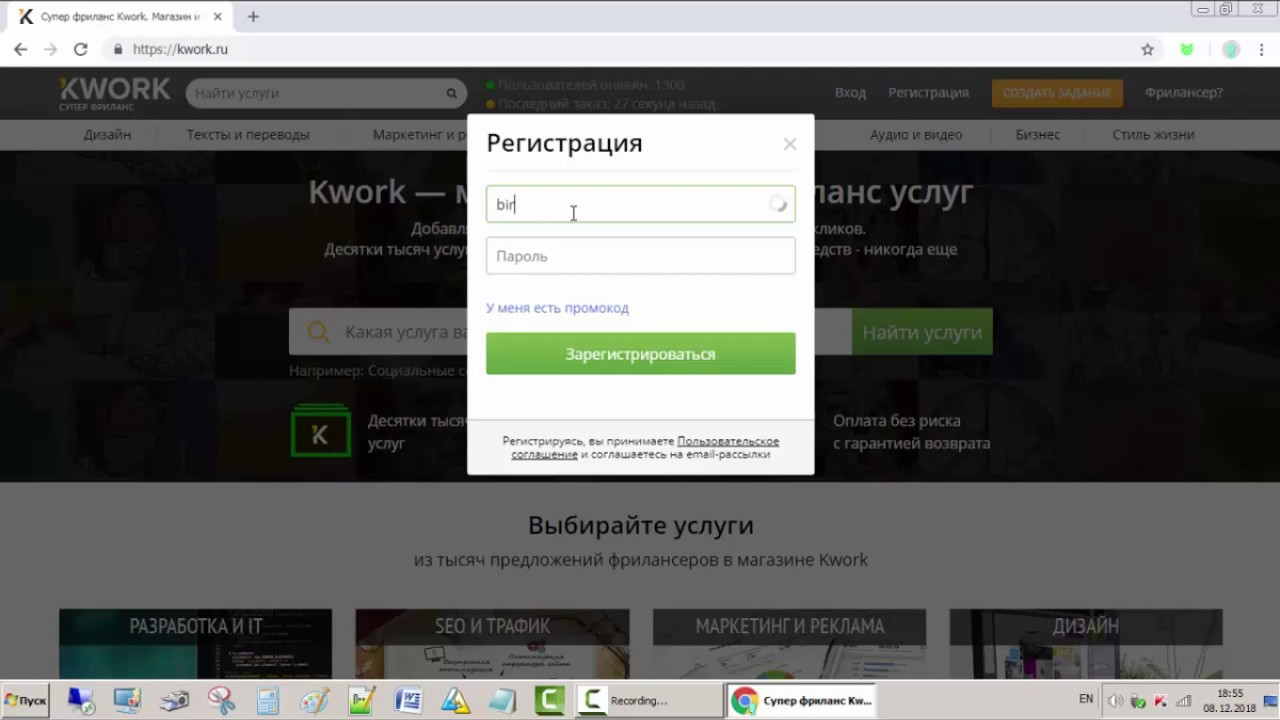Image resolution: width=1280 pixels, height=720 pixels.
Task: Open Chrome's three-dot menu
Action: (1260, 49)
